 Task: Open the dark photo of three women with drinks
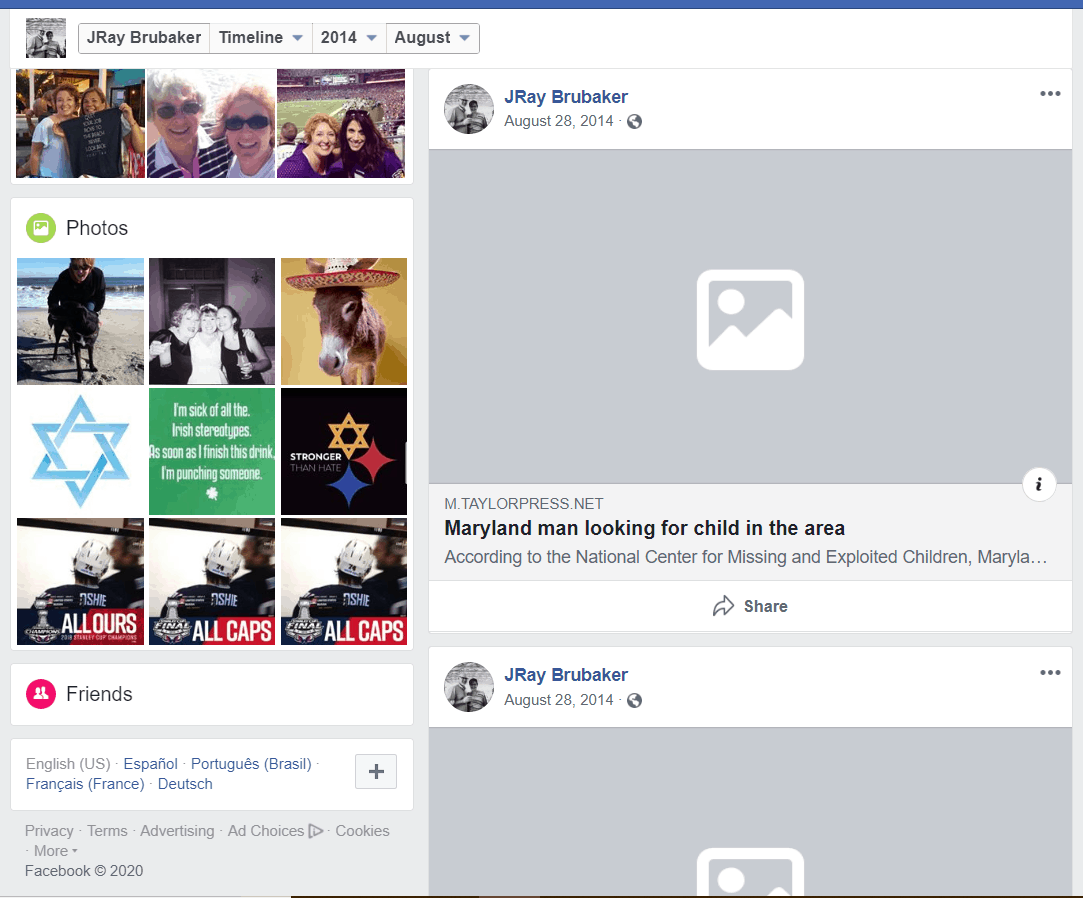(x=212, y=321)
